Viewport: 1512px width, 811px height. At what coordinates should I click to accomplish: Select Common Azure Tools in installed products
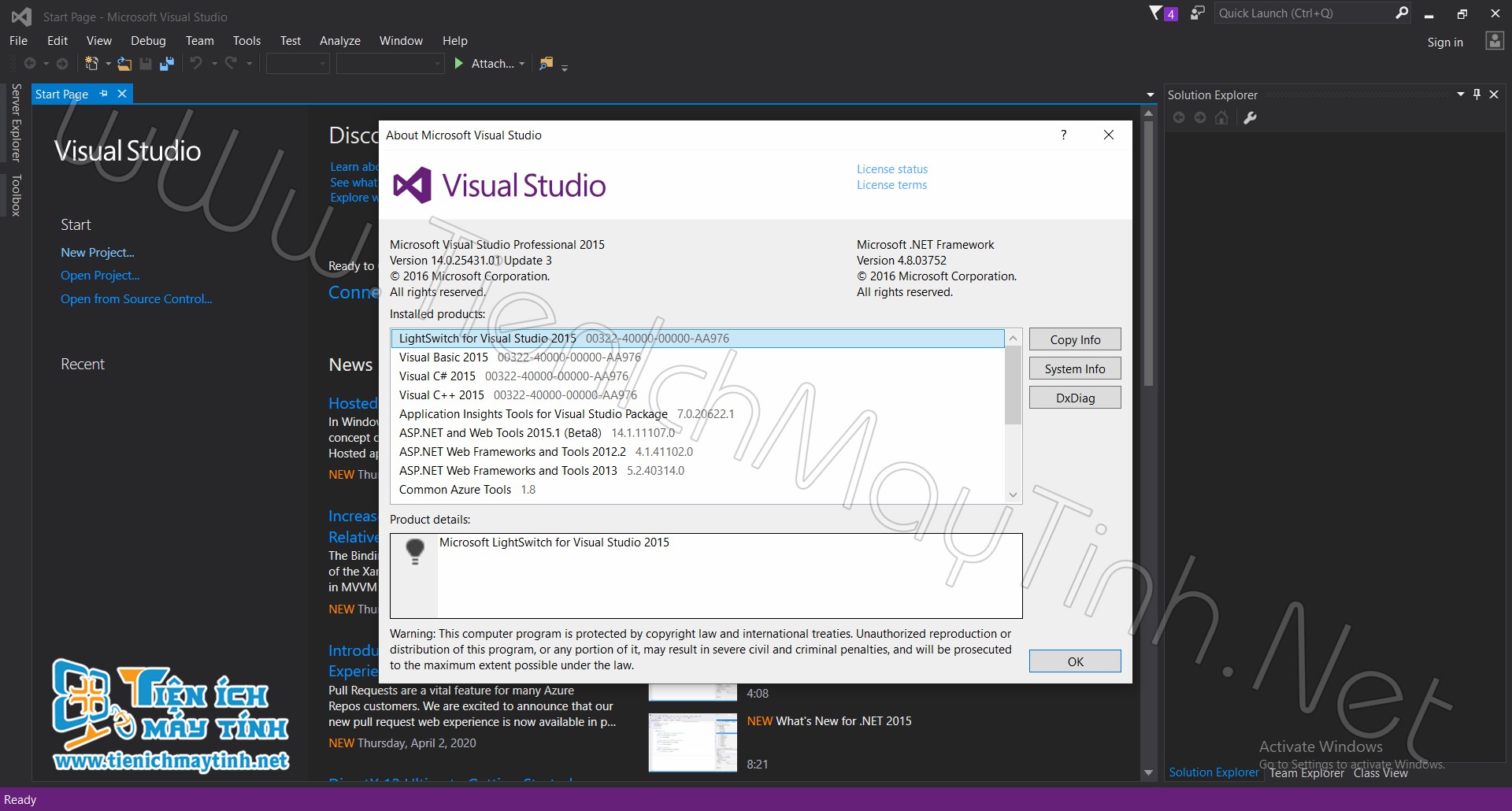click(x=698, y=490)
